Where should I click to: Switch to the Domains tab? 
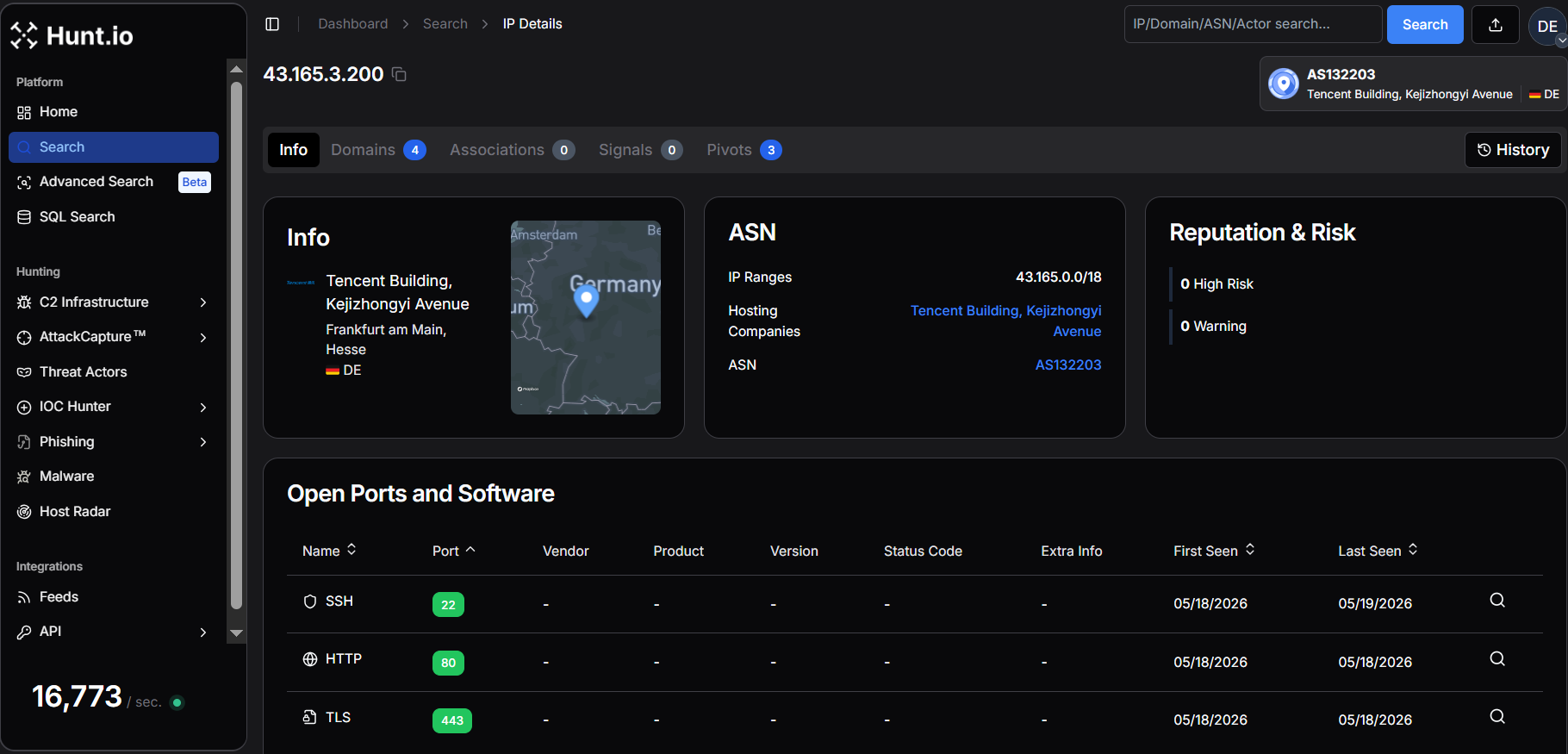coord(378,150)
